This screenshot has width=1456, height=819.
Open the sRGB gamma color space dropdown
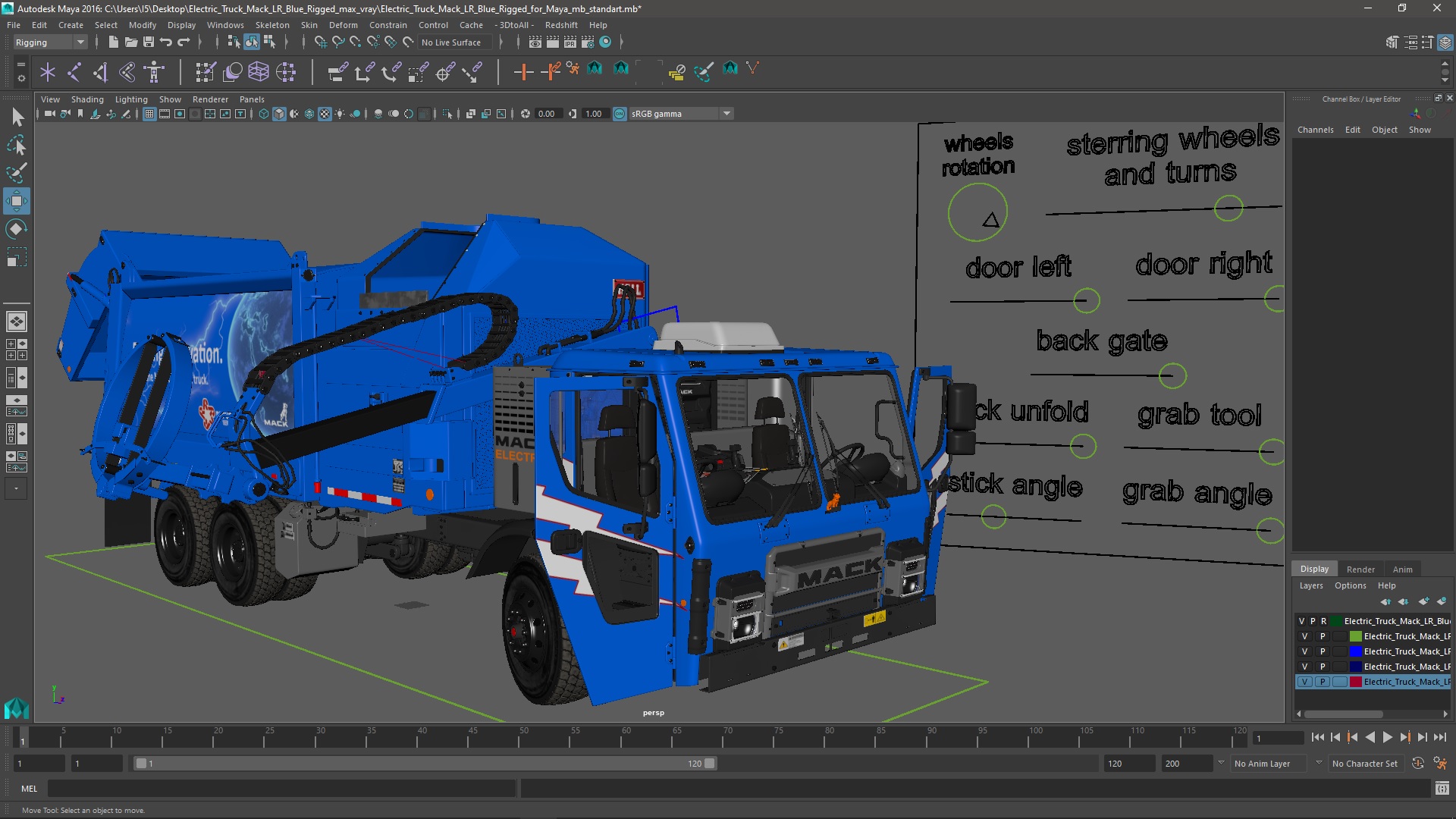click(x=681, y=114)
